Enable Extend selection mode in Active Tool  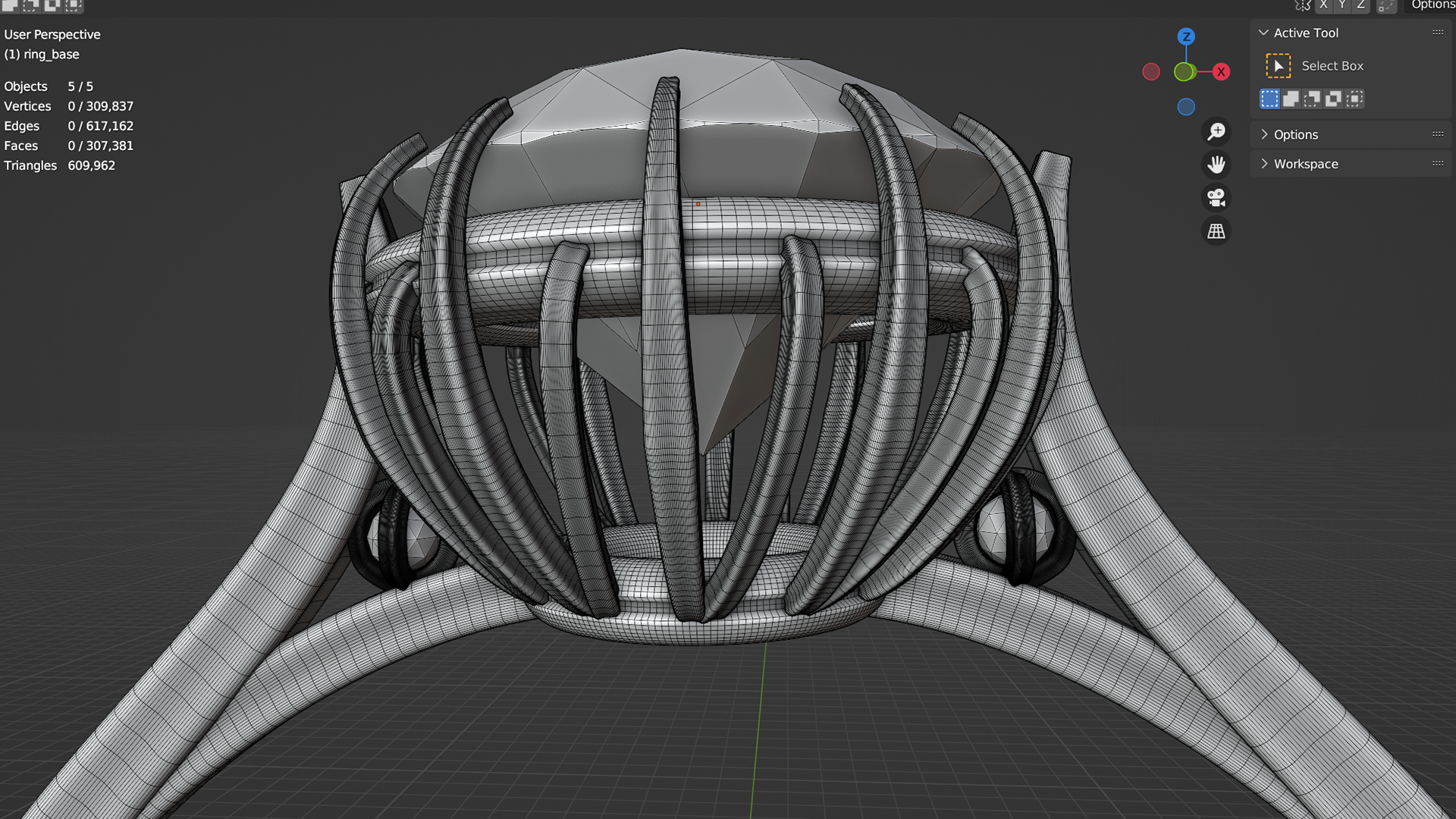pyautogui.click(x=1291, y=99)
